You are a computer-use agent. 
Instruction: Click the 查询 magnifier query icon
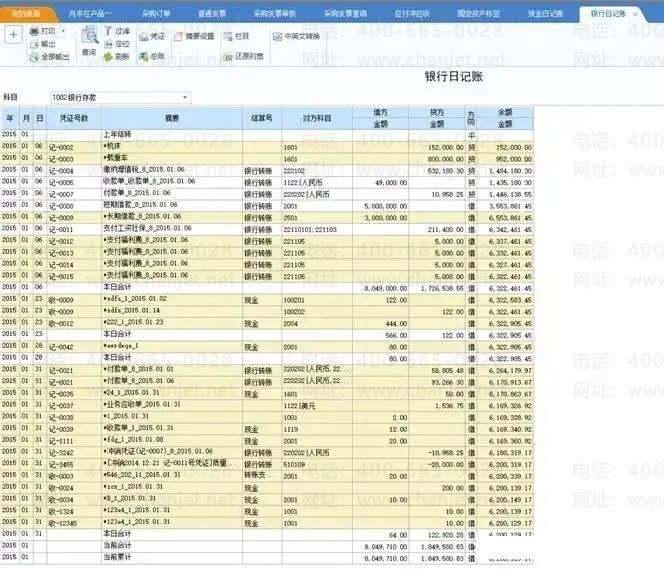[x=89, y=35]
